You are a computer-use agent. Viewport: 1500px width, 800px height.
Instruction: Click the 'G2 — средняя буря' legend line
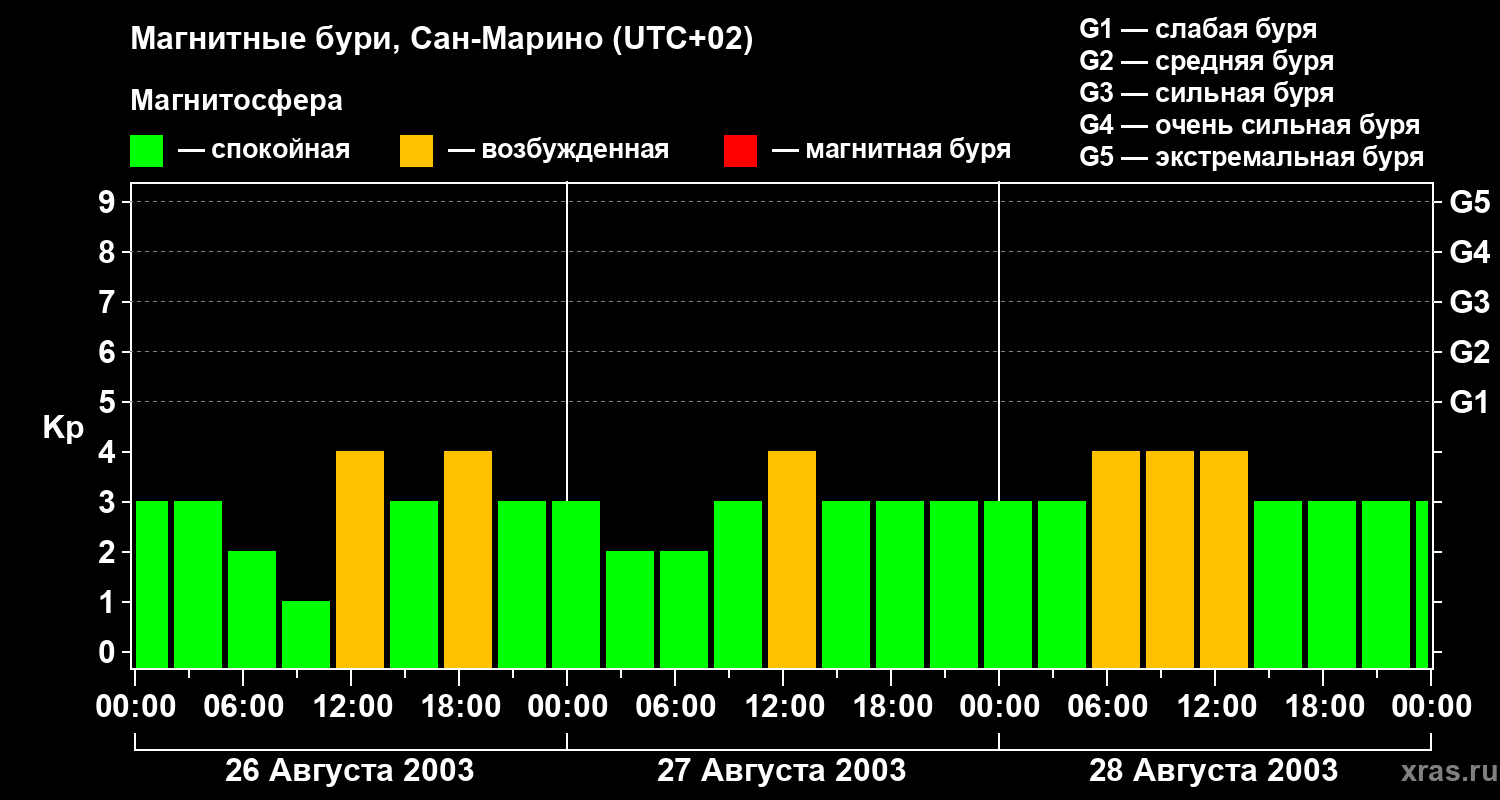coord(1206,61)
